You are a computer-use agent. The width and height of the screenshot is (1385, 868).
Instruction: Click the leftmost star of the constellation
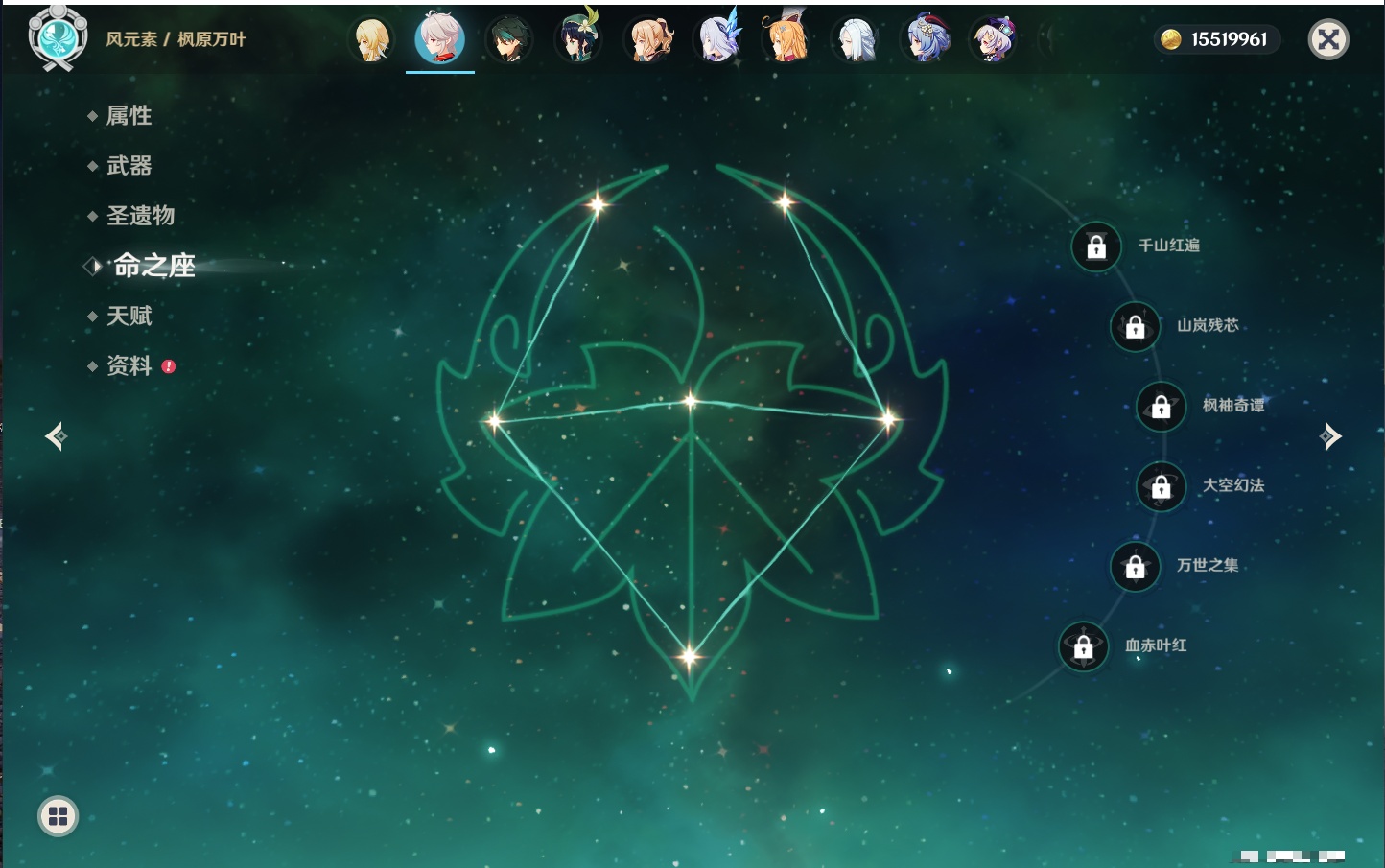(495, 420)
